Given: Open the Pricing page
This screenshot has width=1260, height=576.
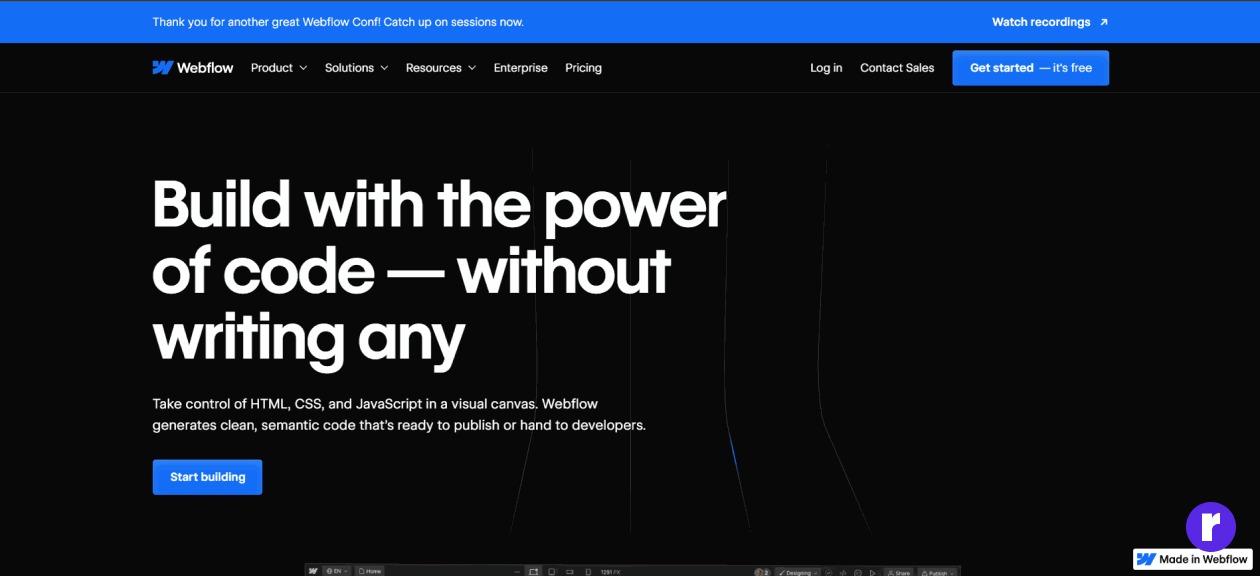Looking at the screenshot, I should 583,68.
